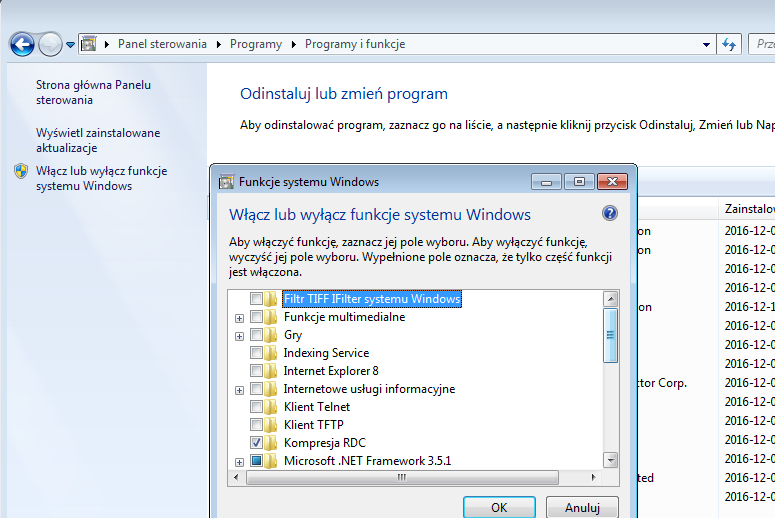The width and height of the screenshot is (775, 518).
Task: Check Internetowe usługi informacyjne checkbox
Action: click(256, 388)
